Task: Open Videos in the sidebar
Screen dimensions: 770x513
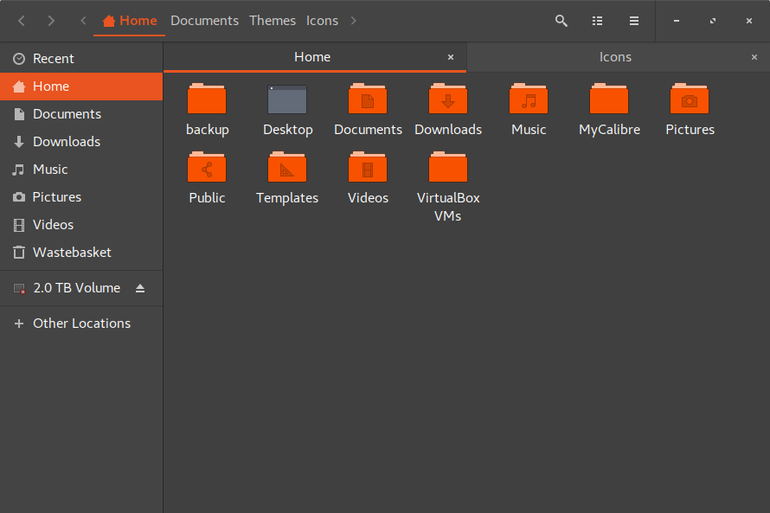Action: pyautogui.click(x=81, y=225)
